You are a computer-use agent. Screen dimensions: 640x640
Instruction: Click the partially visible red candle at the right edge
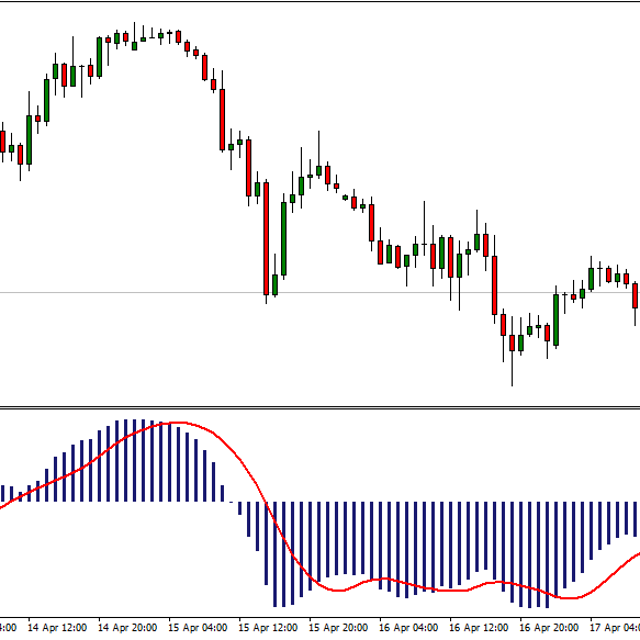635,296
